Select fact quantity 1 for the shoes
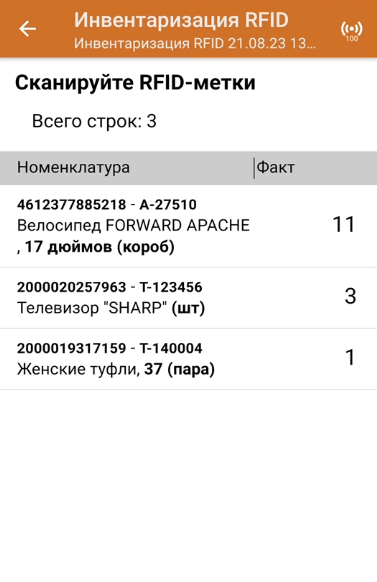The image size is (377, 582). (350, 357)
